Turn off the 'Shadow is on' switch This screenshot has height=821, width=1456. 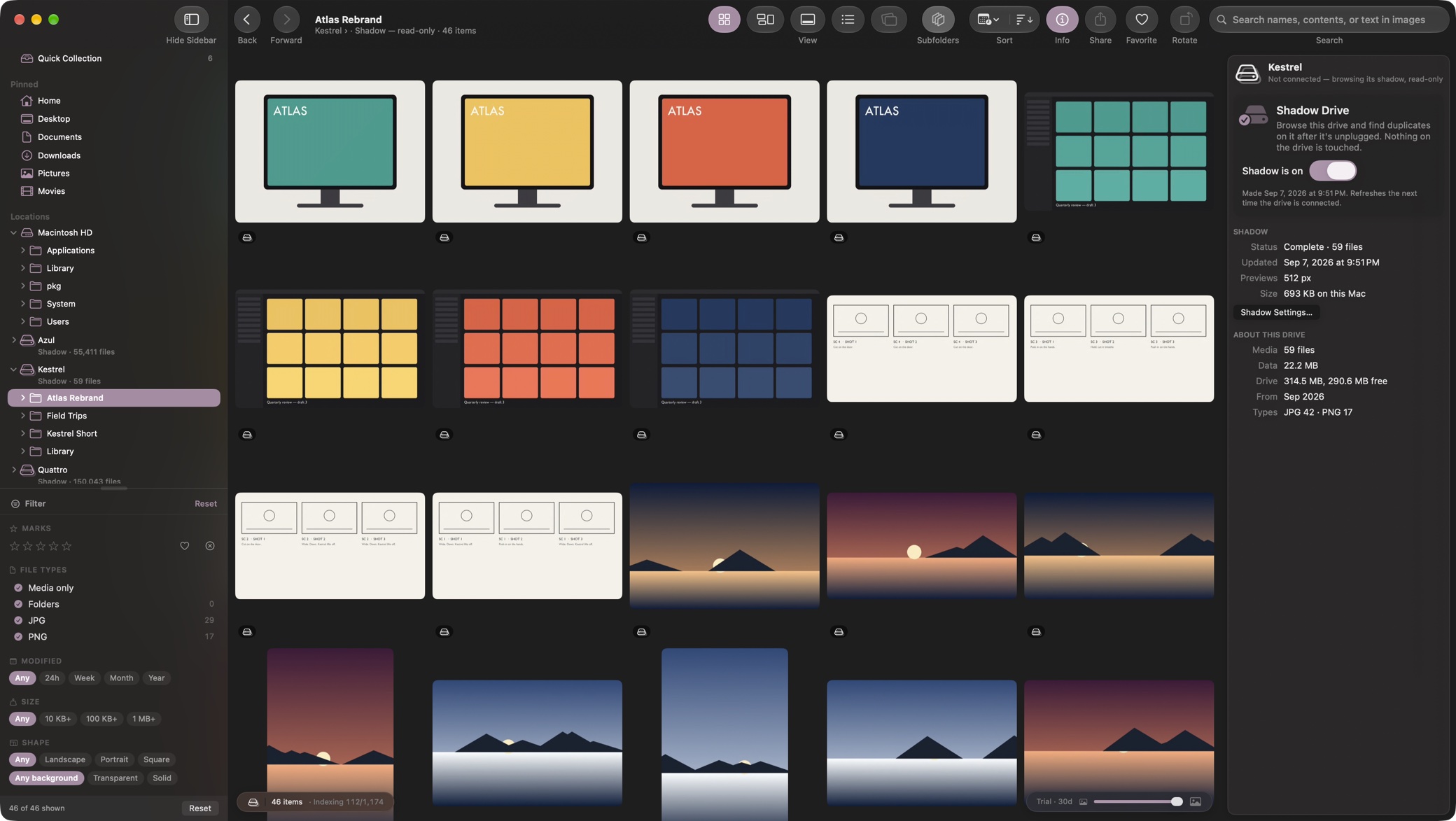click(x=1333, y=171)
